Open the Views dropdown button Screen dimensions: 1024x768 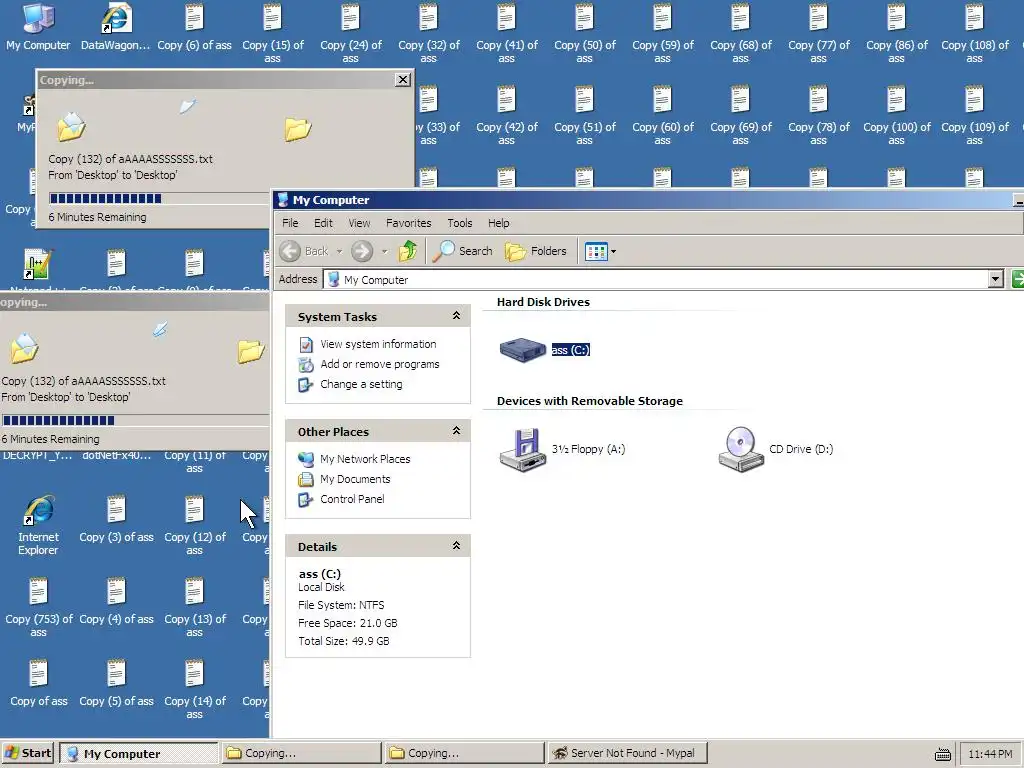pyautogui.click(x=600, y=251)
